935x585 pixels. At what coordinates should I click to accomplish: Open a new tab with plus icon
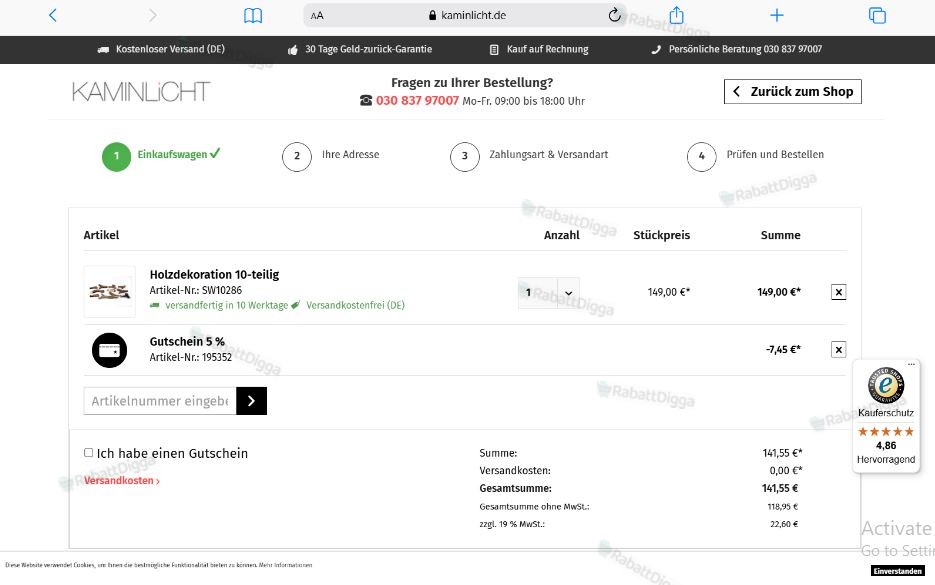[x=776, y=16]
